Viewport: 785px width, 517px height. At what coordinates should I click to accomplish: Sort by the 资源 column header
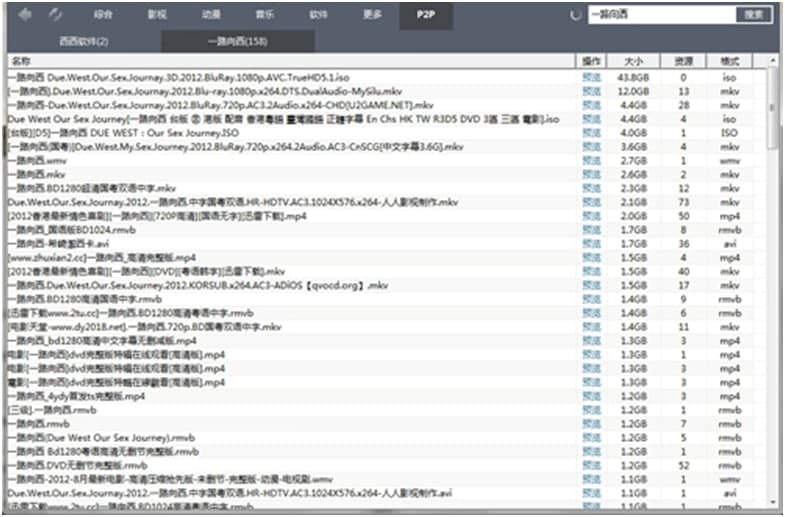click(x=683, y=61)
